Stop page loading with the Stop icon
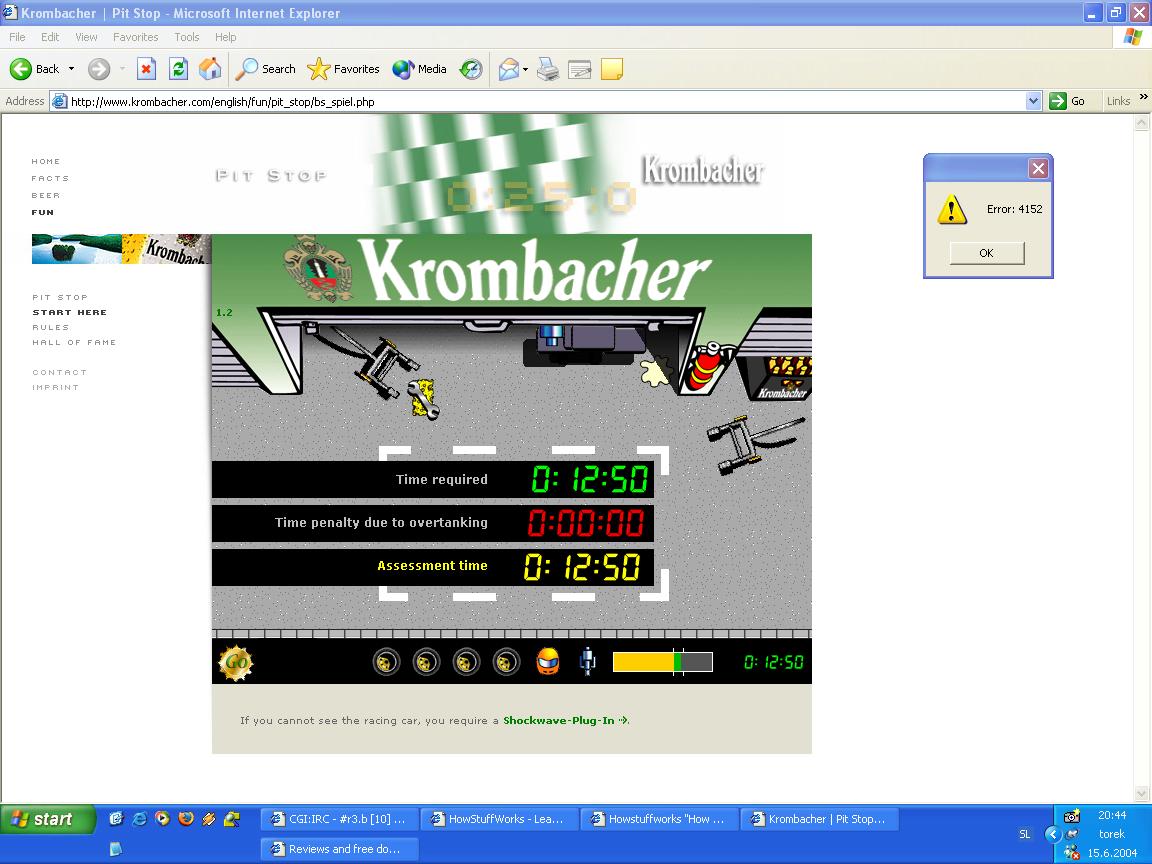This screenshot has height=864, width=1152. coord(146,69)
